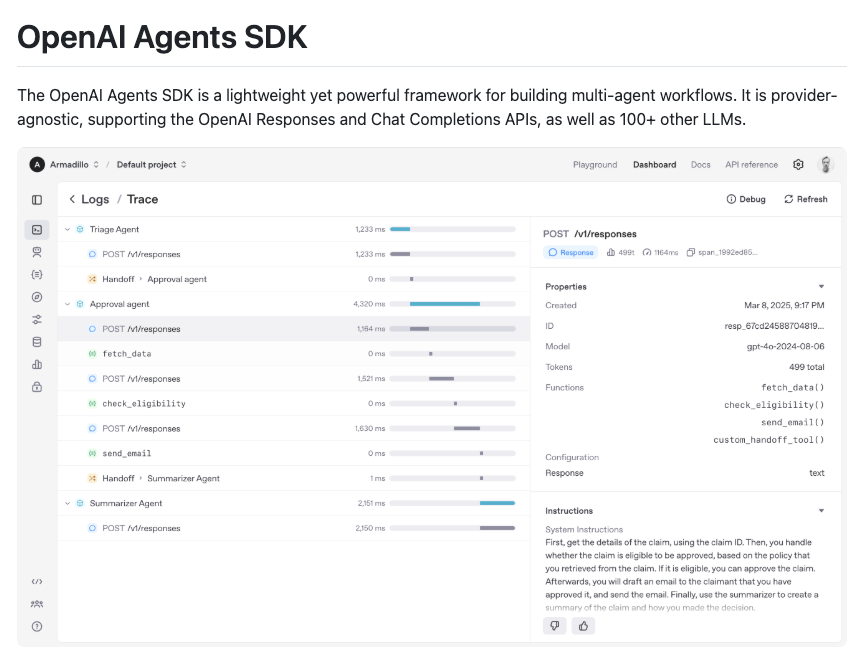Click the database storage icon in sidebar
Viewport: 862px width, 661px height.
point(37,342)
